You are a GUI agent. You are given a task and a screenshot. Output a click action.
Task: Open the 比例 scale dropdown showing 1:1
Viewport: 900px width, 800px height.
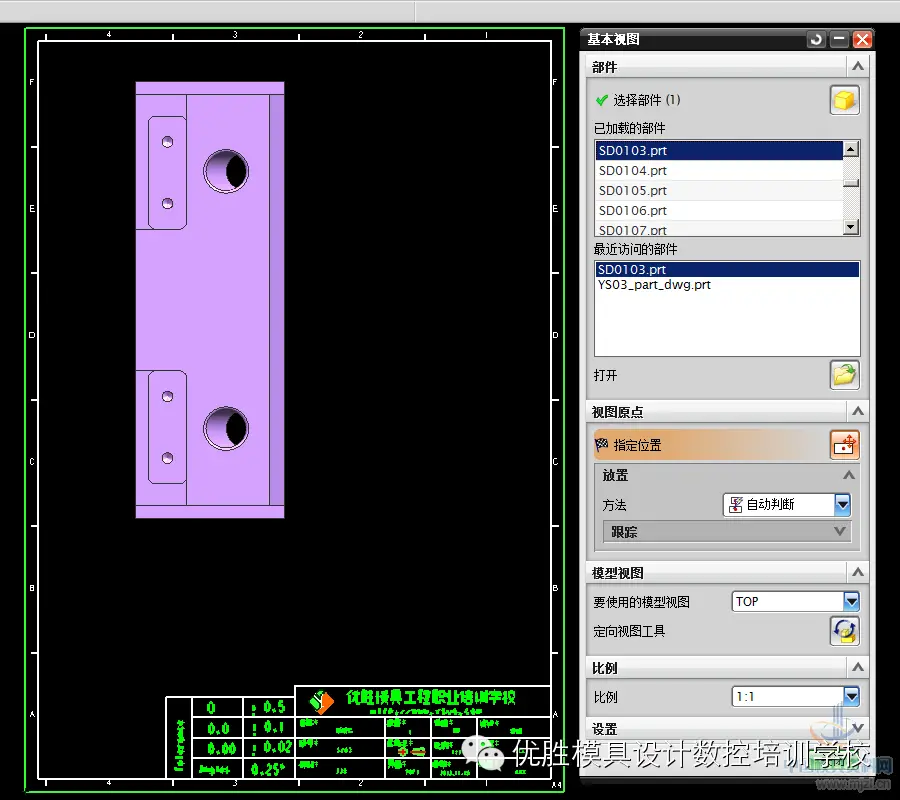click(851, 697)
